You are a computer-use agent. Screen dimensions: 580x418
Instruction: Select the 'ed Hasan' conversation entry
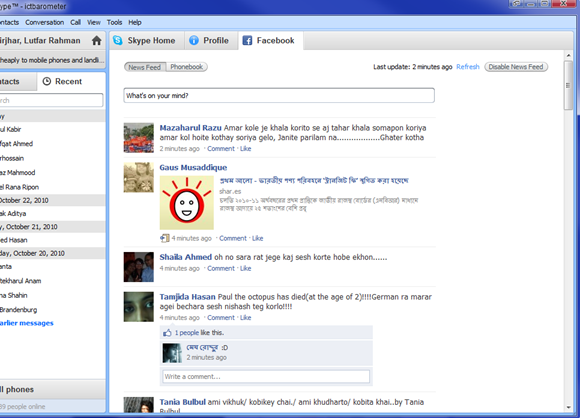pyautogui.click(x=53, y=240)
